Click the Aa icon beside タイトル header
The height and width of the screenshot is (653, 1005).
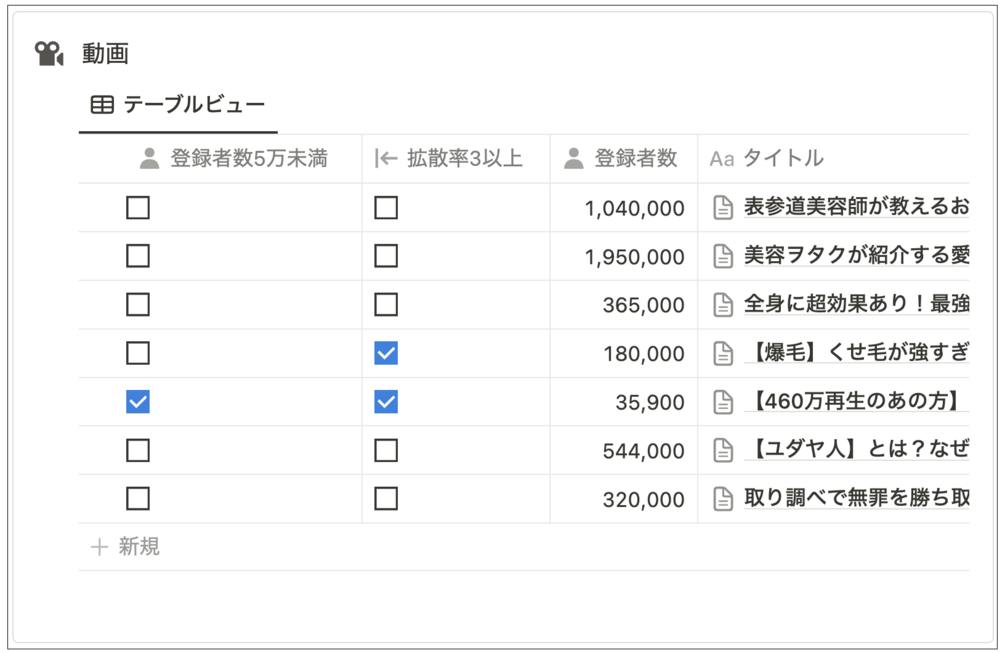click(x=722, y=159)
